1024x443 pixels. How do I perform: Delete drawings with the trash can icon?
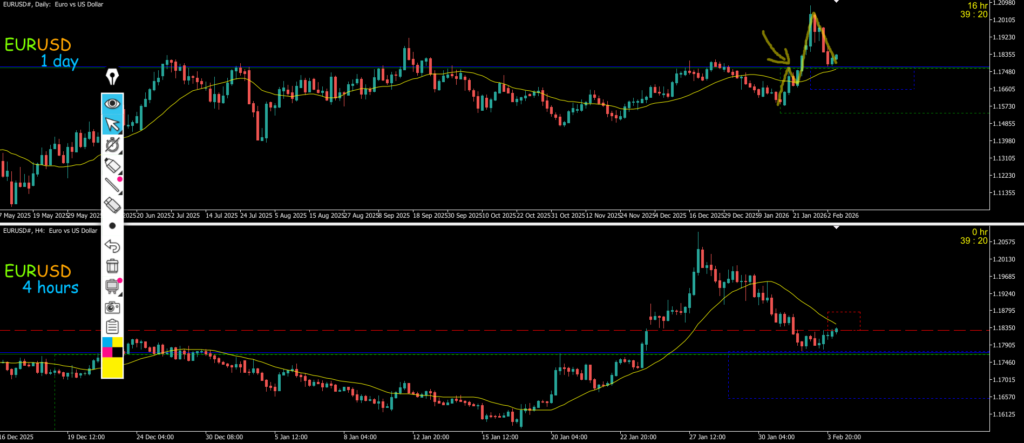112,266
